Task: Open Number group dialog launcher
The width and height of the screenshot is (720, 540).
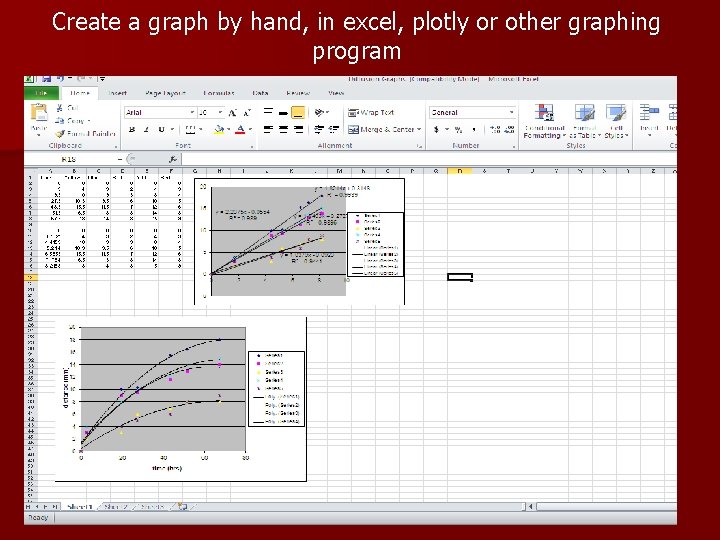Action: (513, 146)
